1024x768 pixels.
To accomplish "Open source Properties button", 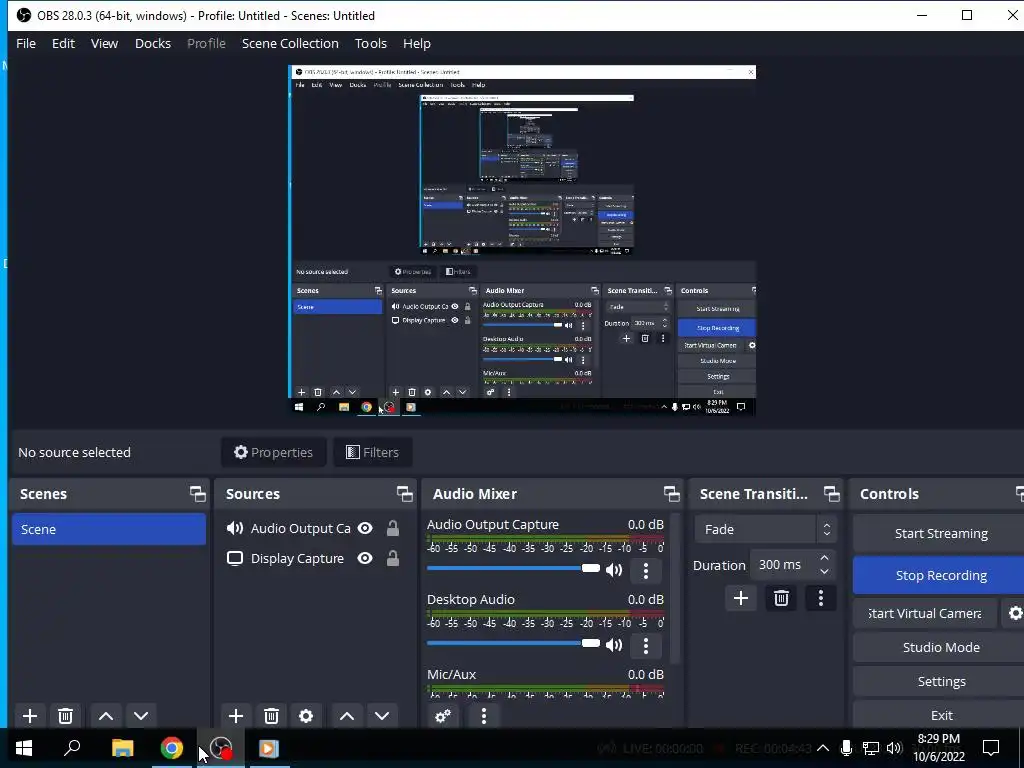I will point(274,452).
